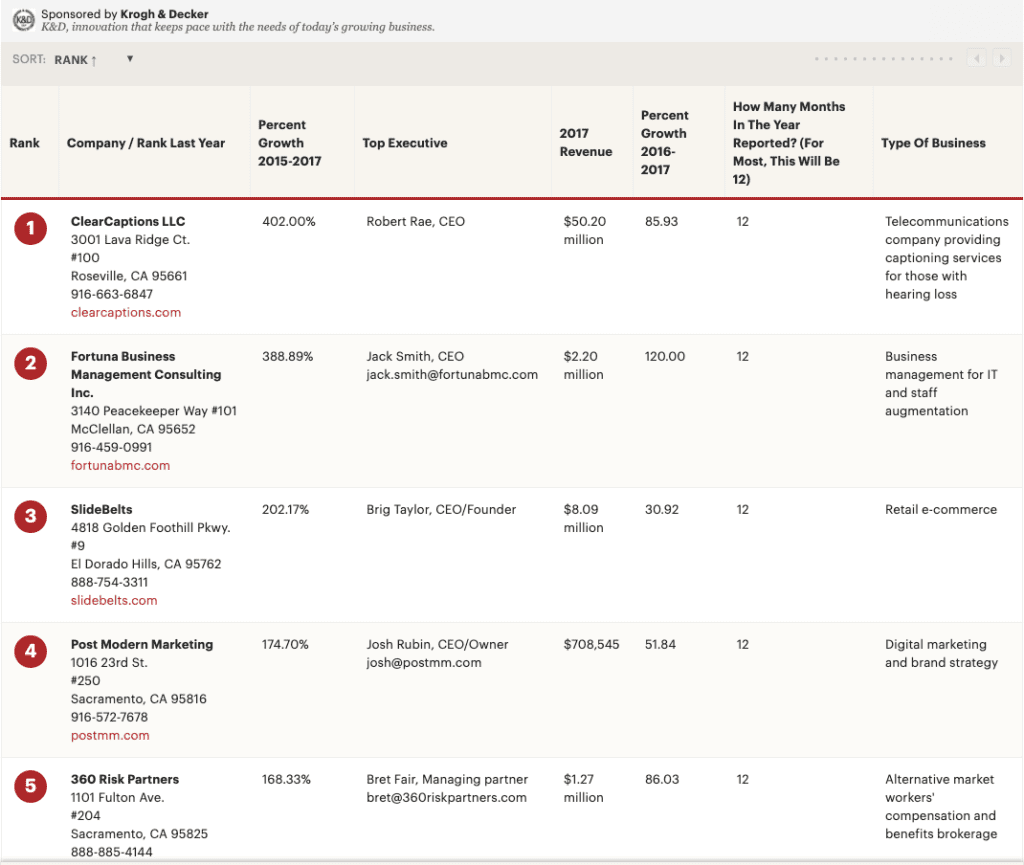1024x865 pixels.
Task: Select the rank 4 badge for Post Modern Marketing
Action: (x=31, y=652)
